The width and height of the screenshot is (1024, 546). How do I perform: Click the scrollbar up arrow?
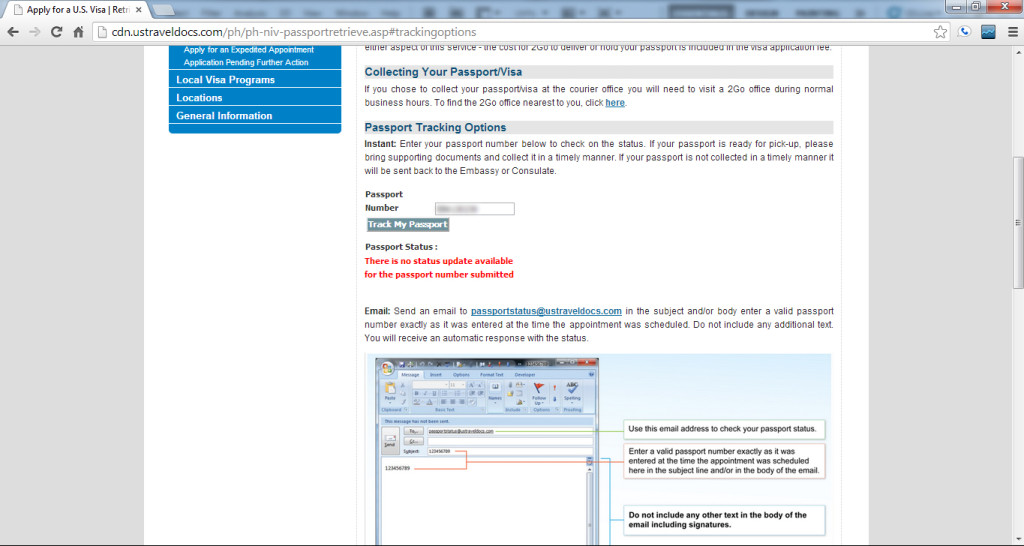pos(1018,52)
